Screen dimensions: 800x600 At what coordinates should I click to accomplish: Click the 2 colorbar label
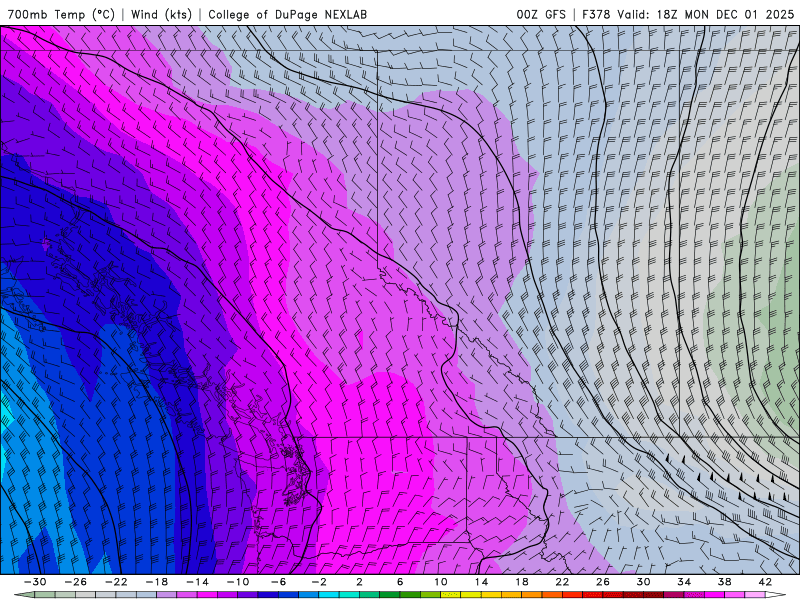(359, 582)
